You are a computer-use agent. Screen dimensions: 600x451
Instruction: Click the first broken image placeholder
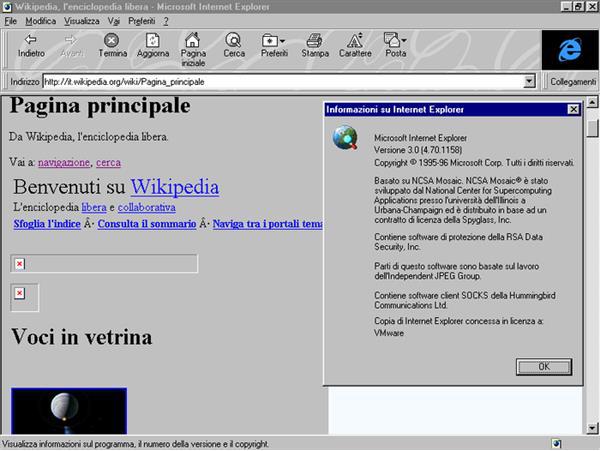coord(104,264)
